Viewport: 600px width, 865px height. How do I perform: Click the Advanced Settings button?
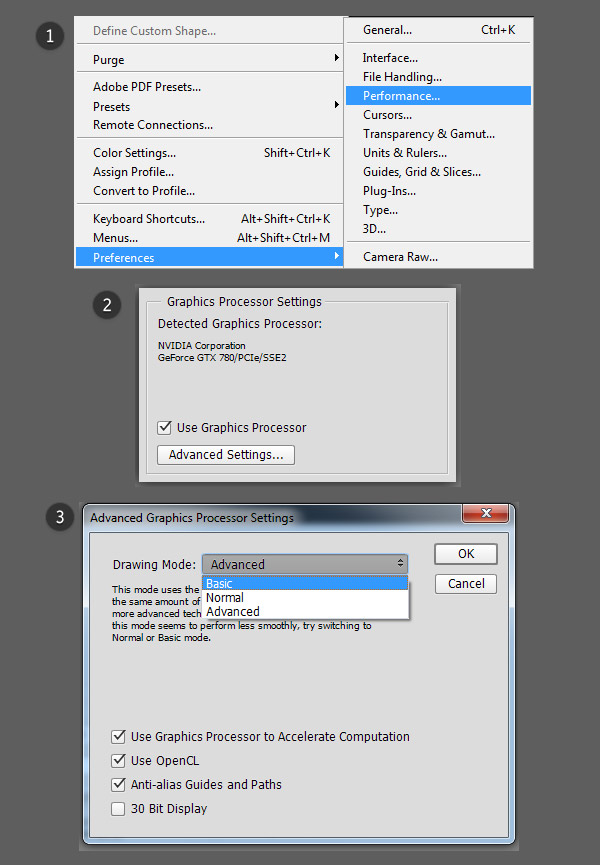pyautogui.click(x=226, y=455)
